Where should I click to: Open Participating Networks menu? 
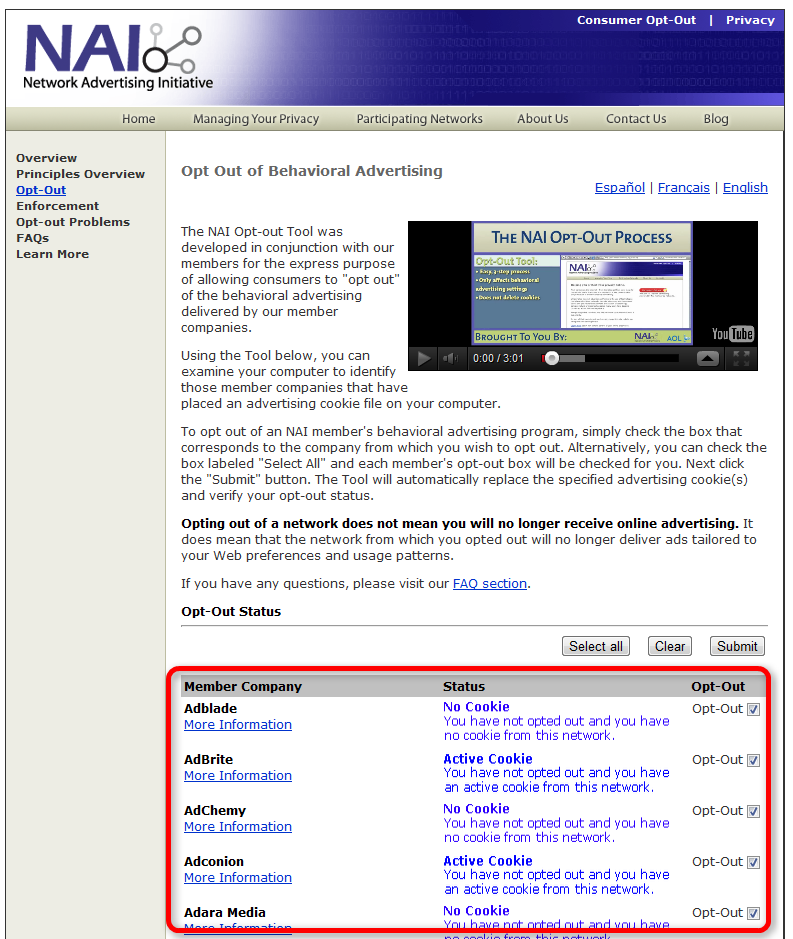pyautogui.click(x=419, y=119)
